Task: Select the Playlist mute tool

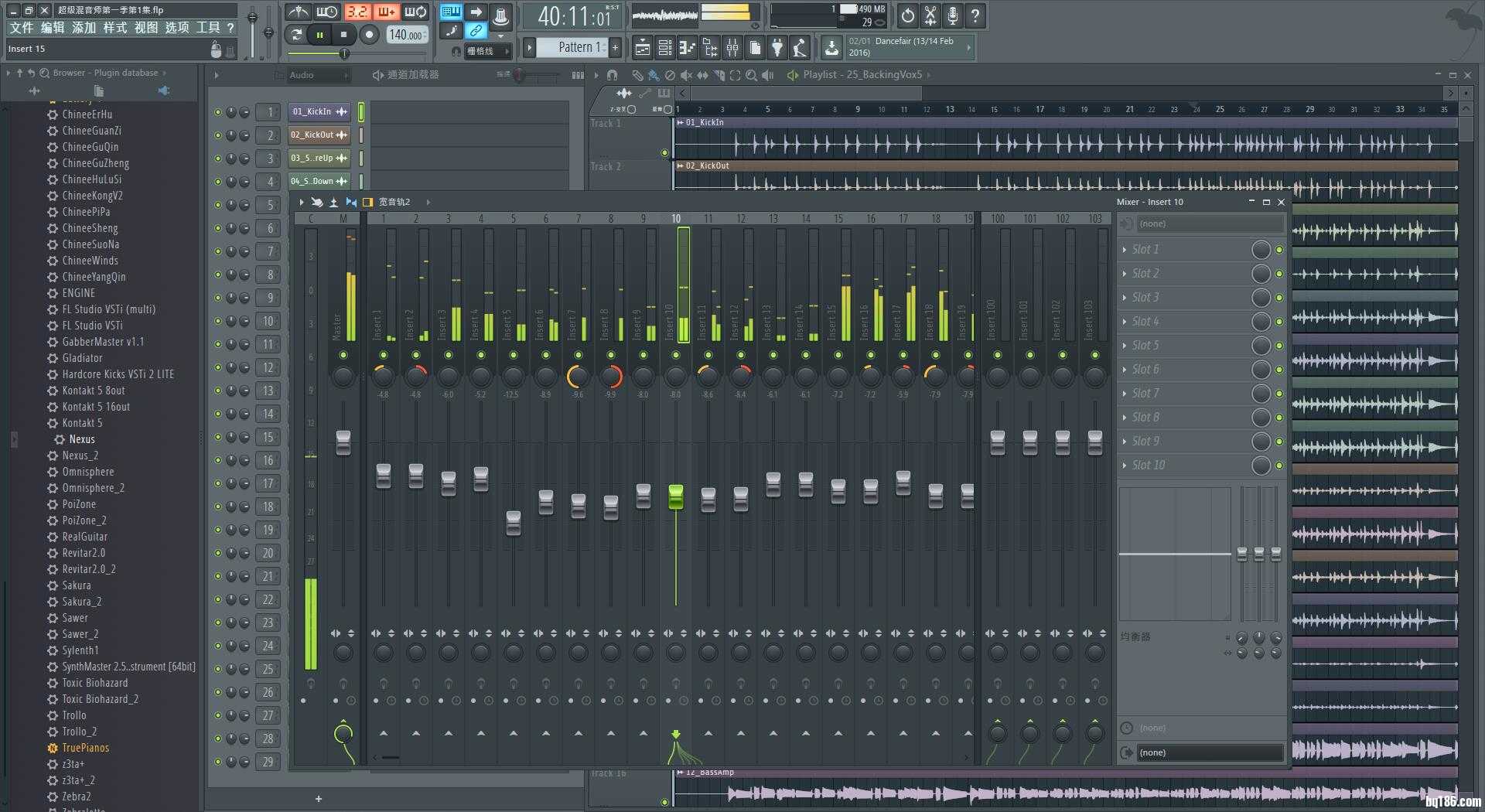Action: point(686,75)
